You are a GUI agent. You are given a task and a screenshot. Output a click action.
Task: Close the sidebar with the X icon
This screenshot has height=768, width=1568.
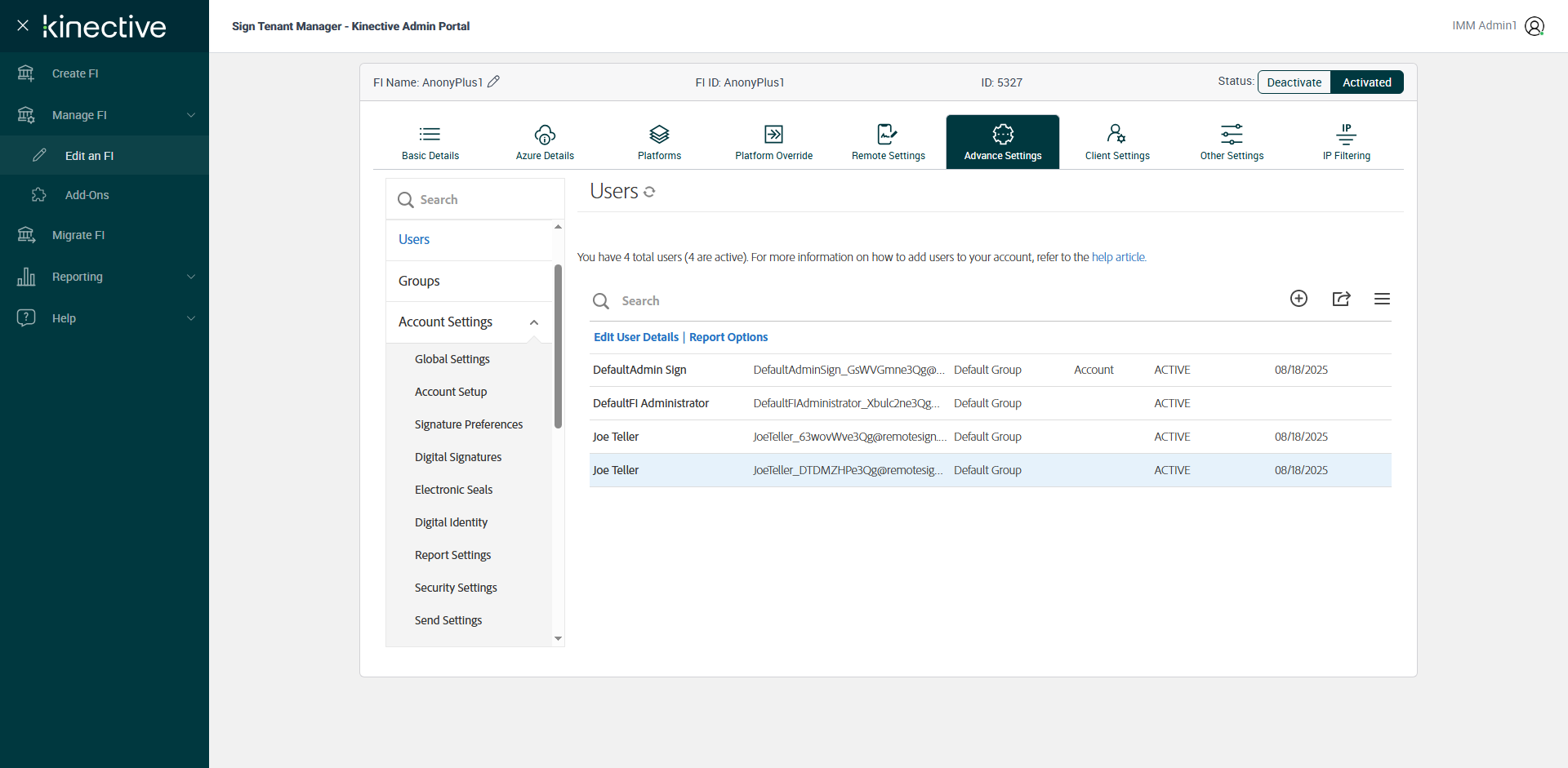click(23, 25)
